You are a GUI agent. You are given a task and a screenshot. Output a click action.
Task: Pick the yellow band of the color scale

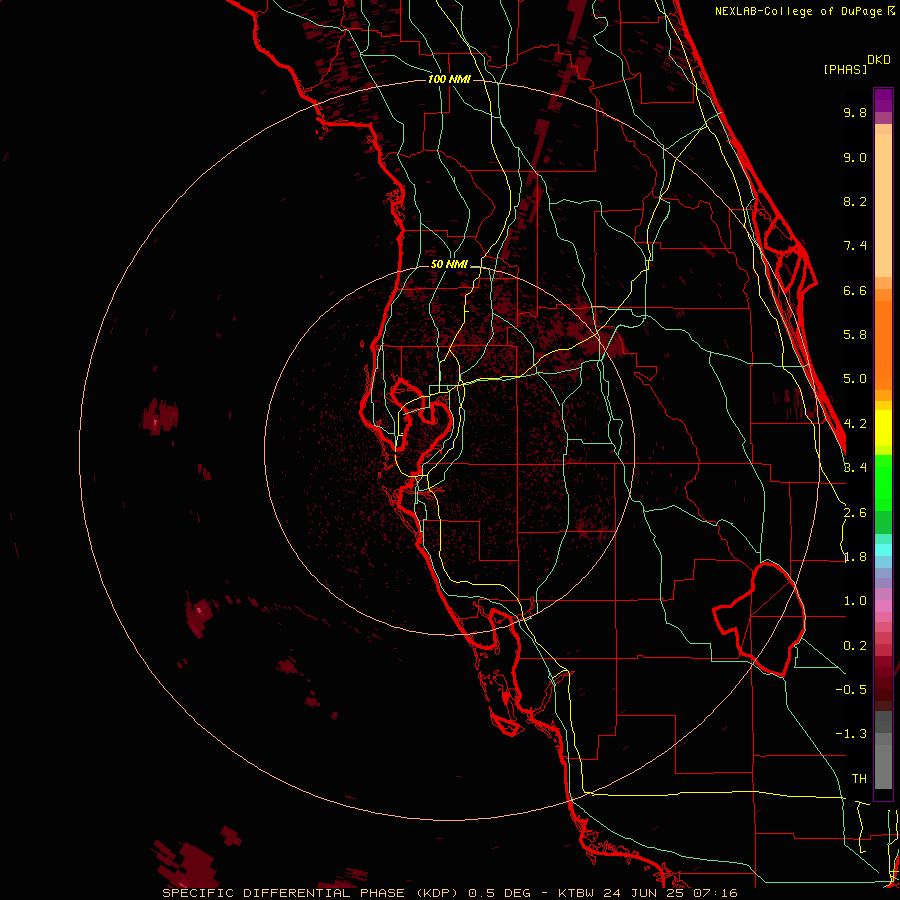click(883, 428)
